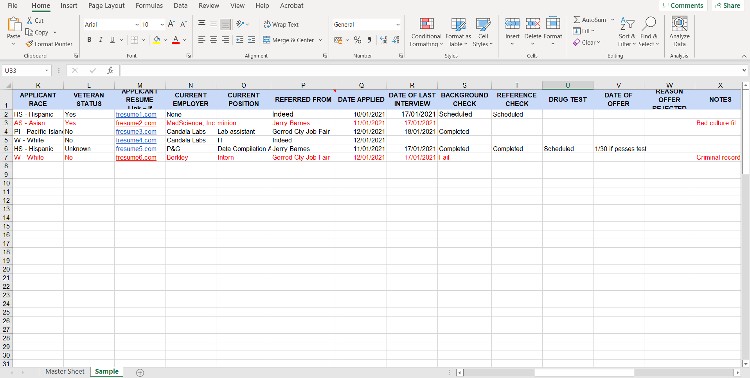Click the Accounting Number Format icon
Image resolution: width=750 pixels, height=378 pixels.
click(x=338, y=40)
